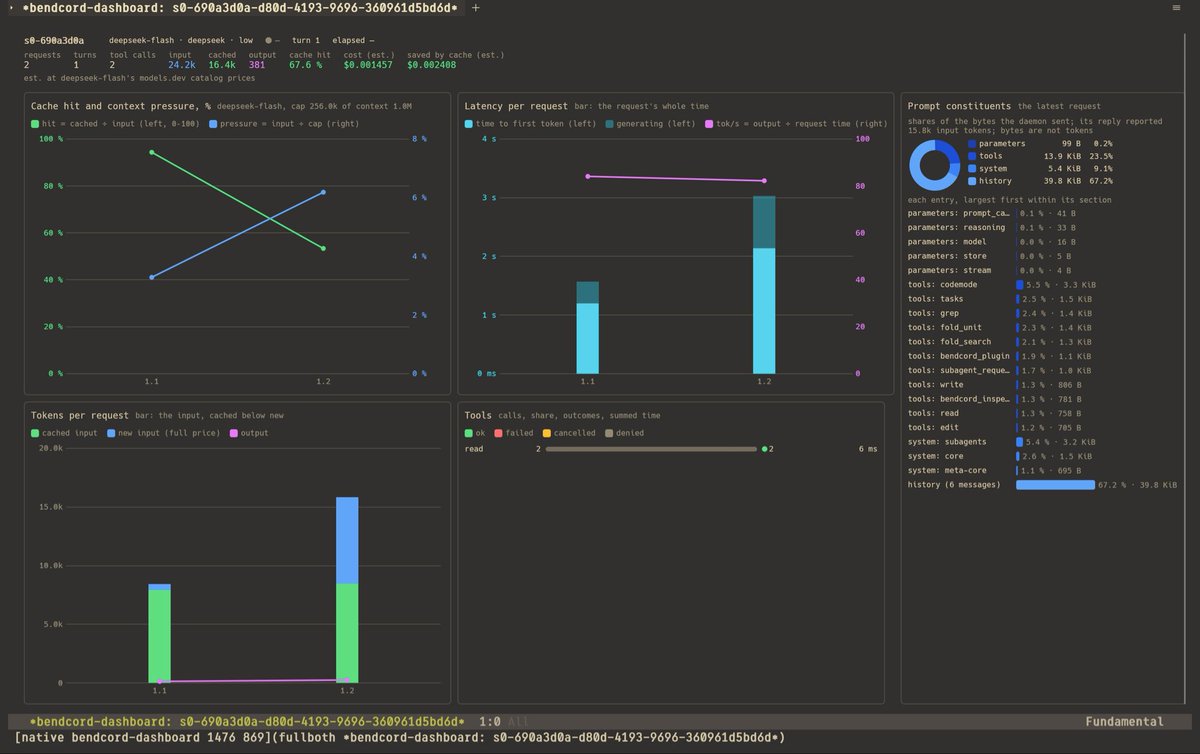Click the 'tools: edit' entry

[933, 428]
